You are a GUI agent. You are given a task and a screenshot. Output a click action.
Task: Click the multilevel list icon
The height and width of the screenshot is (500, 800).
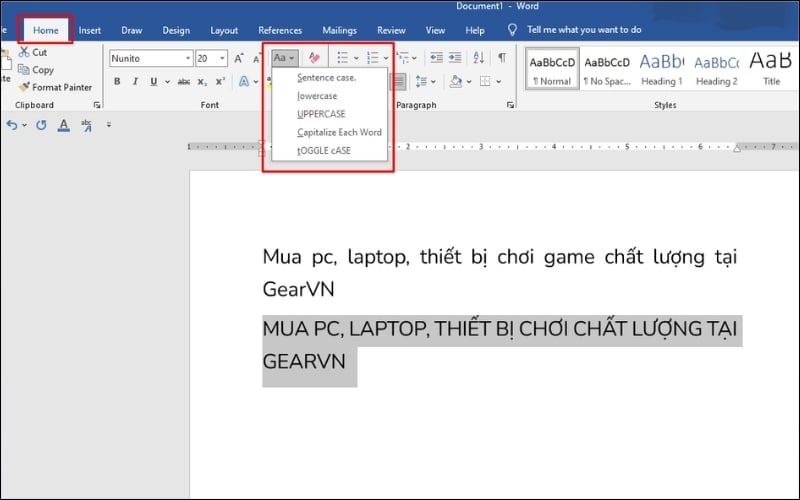click(x=403, y=58)
